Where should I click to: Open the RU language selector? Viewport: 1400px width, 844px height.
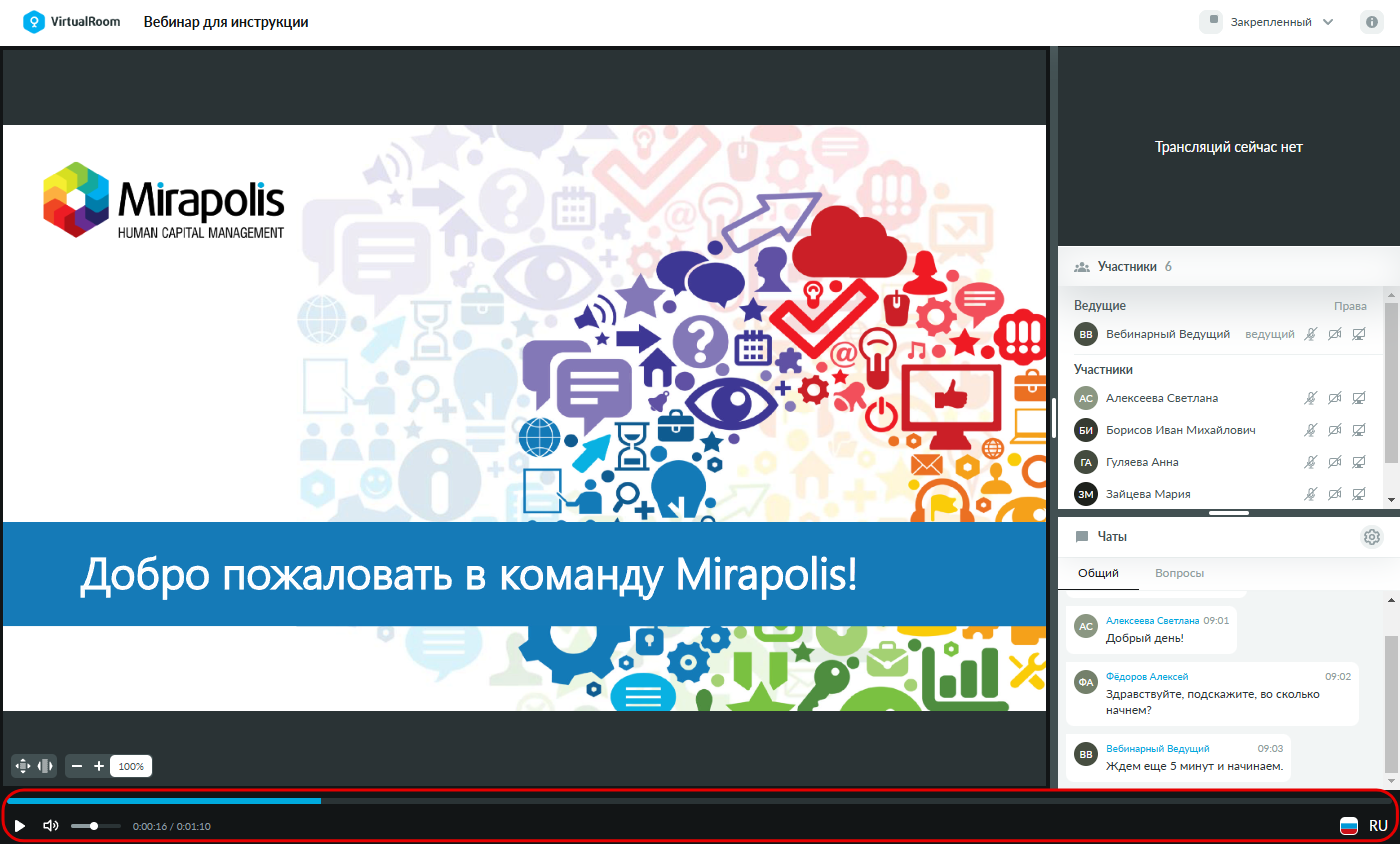(1365, 826)
